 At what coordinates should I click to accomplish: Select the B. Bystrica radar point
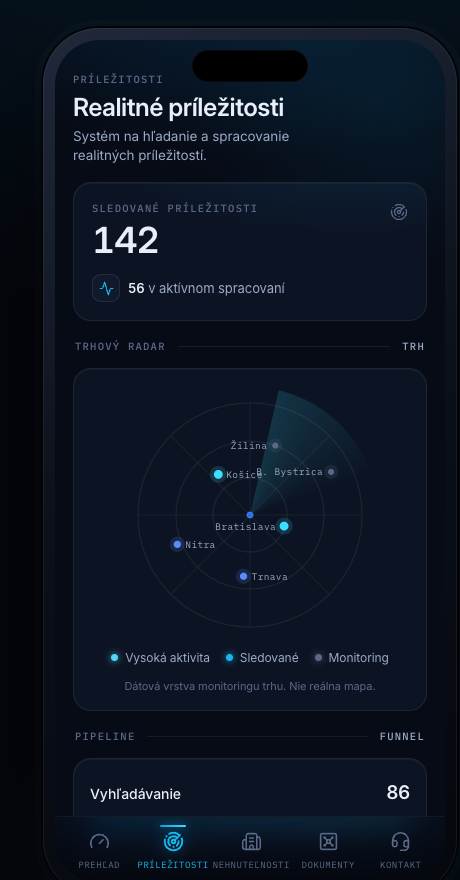point(331,472)
